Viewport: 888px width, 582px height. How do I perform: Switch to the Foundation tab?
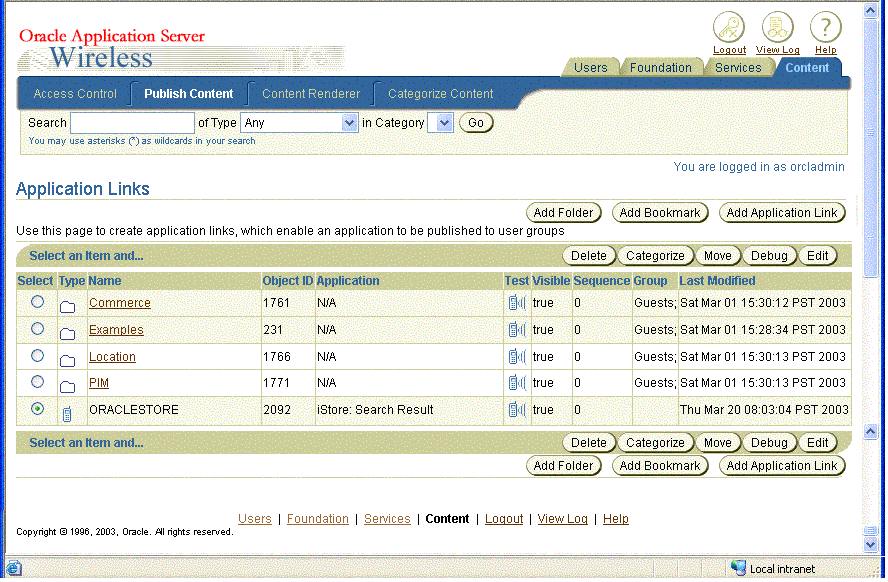tap(660, 67)
